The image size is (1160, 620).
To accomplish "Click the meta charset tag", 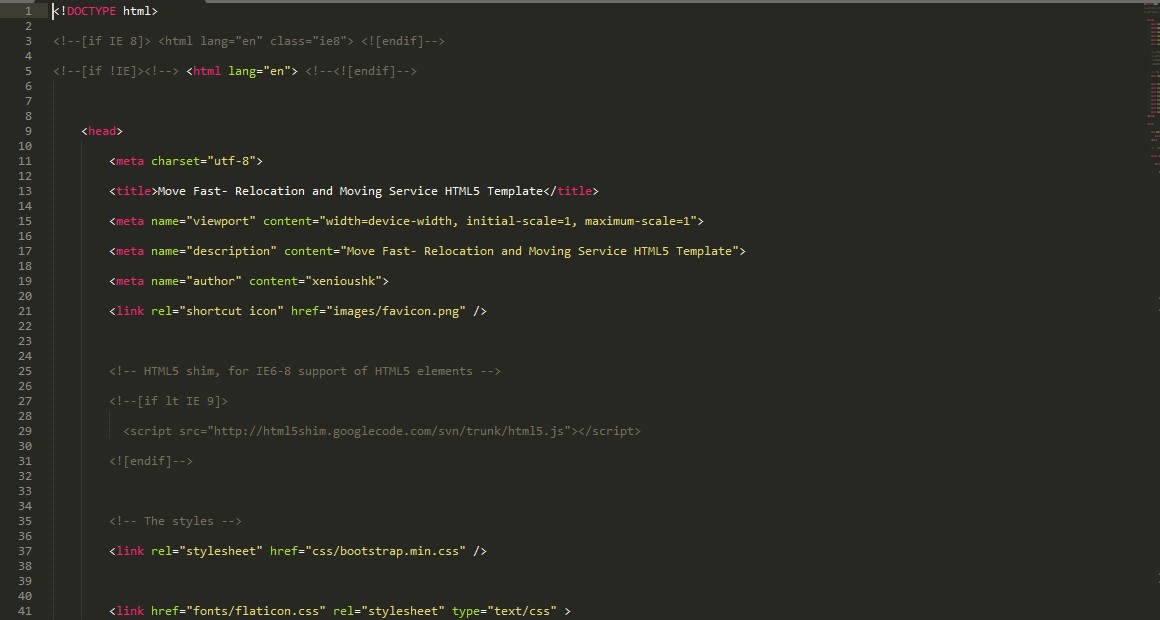I will pos(186,161).
